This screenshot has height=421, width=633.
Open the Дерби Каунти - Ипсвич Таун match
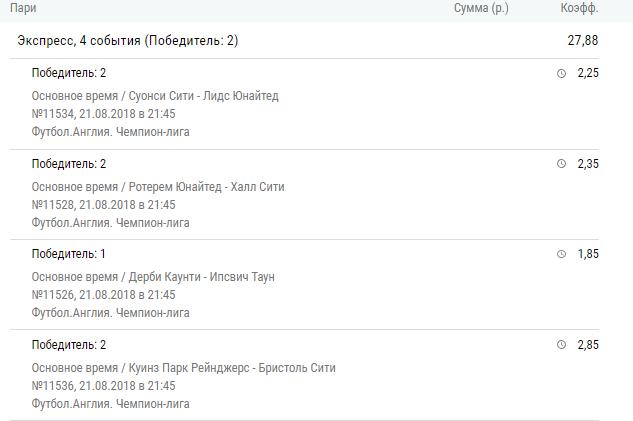tap(201, 277)
